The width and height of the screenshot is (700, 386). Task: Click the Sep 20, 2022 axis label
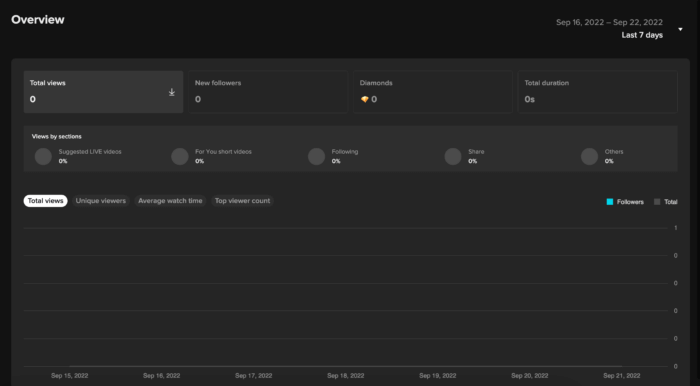tap(529, 376)
